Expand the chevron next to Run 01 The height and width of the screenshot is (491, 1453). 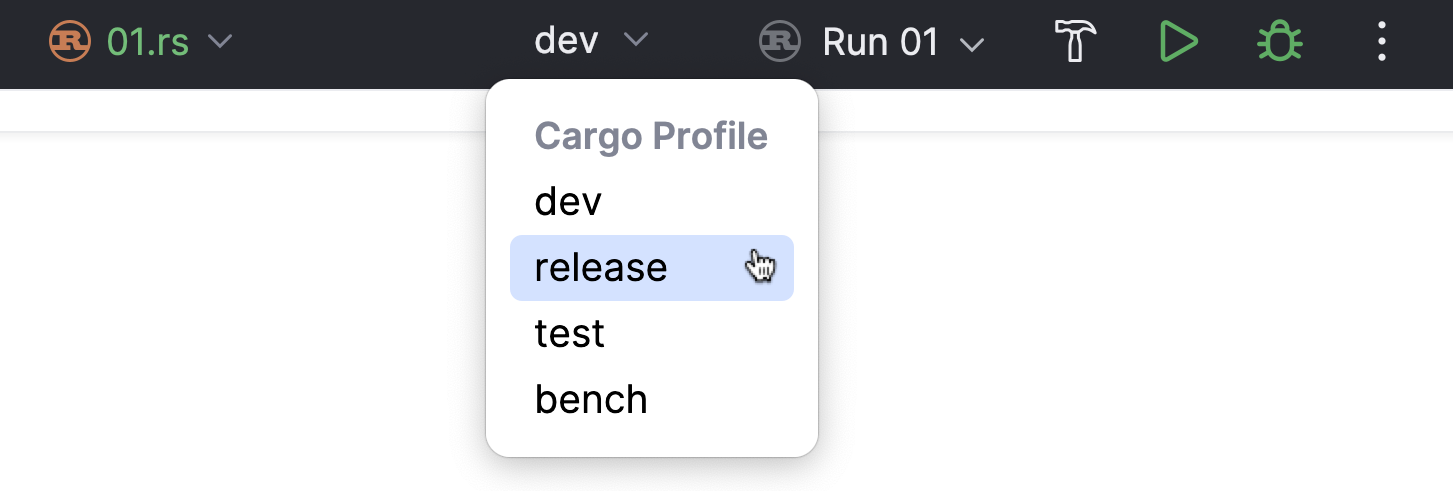pyautogui.click(x=972, y=44)
